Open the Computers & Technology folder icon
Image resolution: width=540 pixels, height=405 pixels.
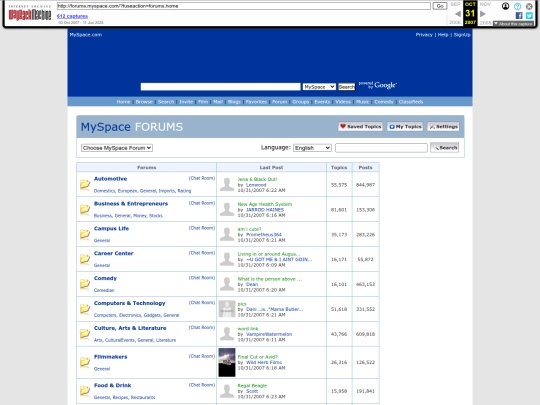[85, 309]
